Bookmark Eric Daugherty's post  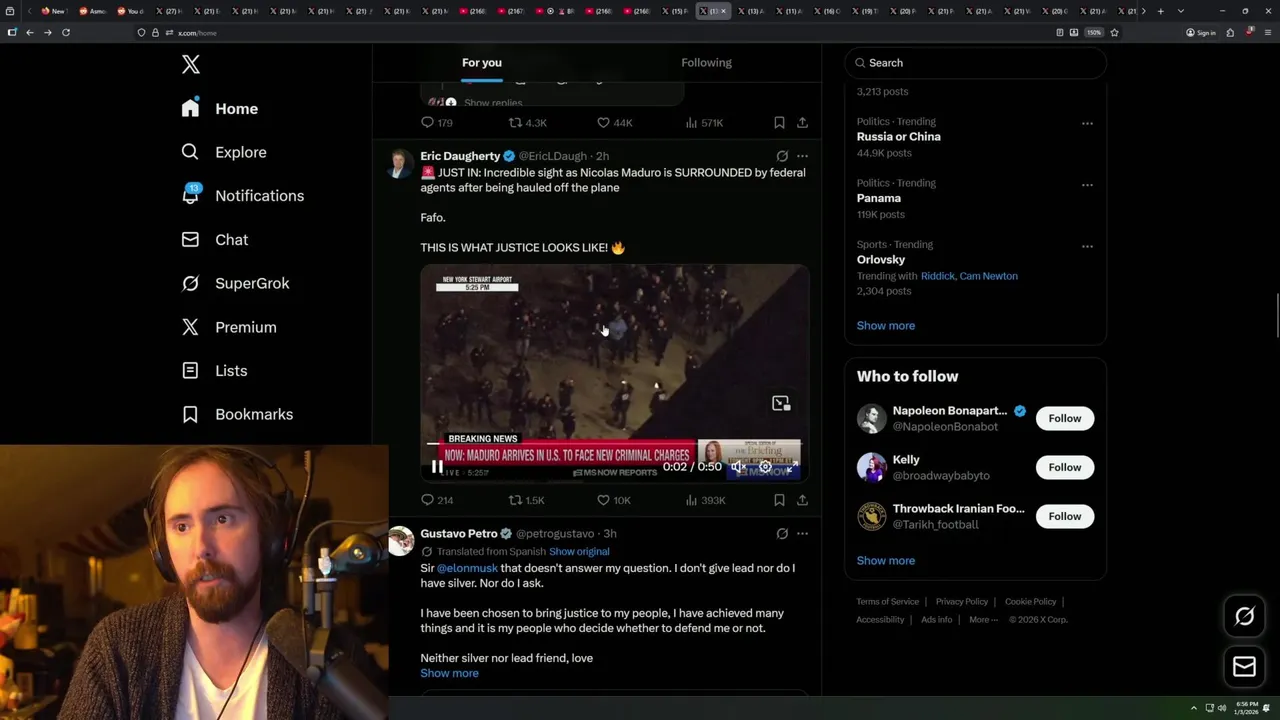779,500
